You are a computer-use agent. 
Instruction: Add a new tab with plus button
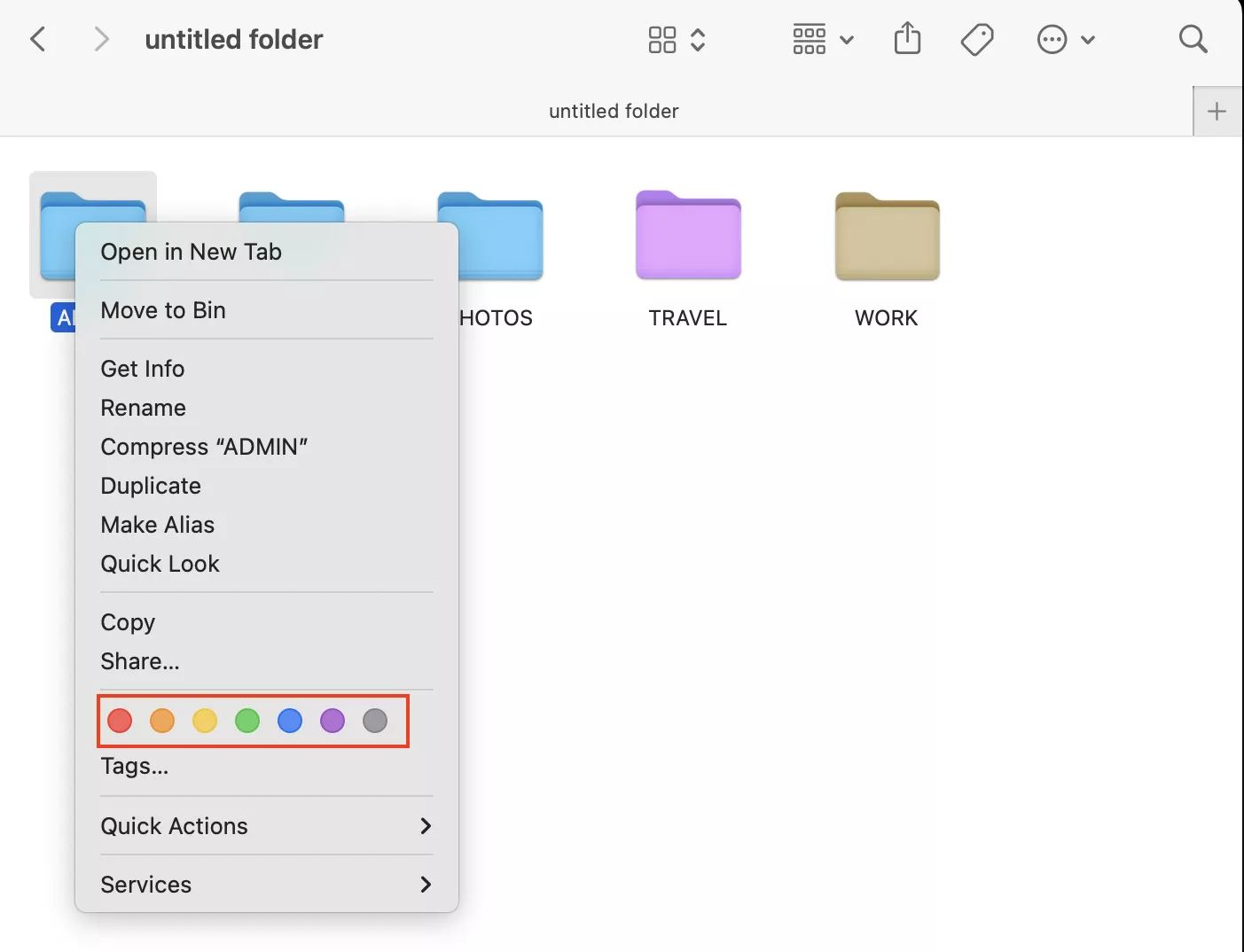point(1217,112)
